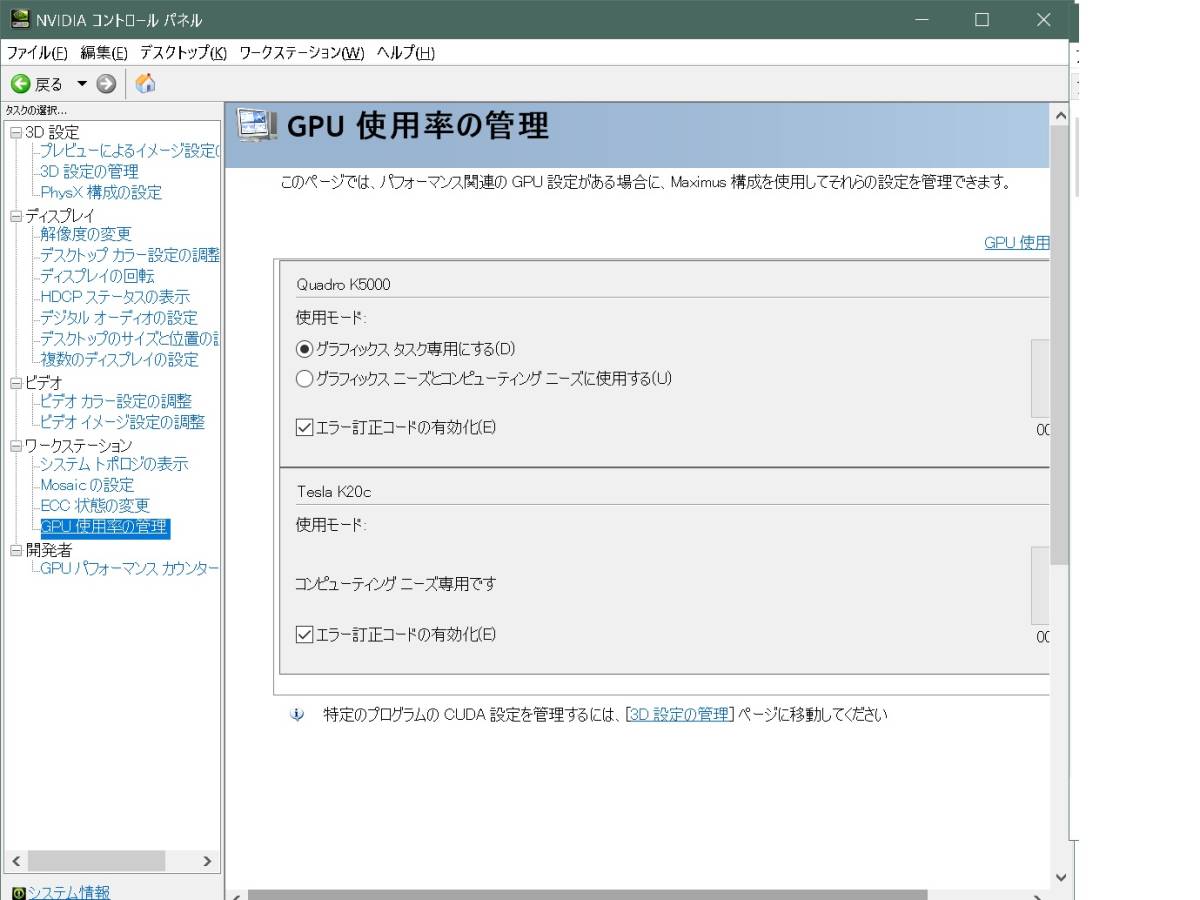1200x900 pixels.
Task: Open プレビューによるイメージ設定 in the tree
Action: point(129,151)
